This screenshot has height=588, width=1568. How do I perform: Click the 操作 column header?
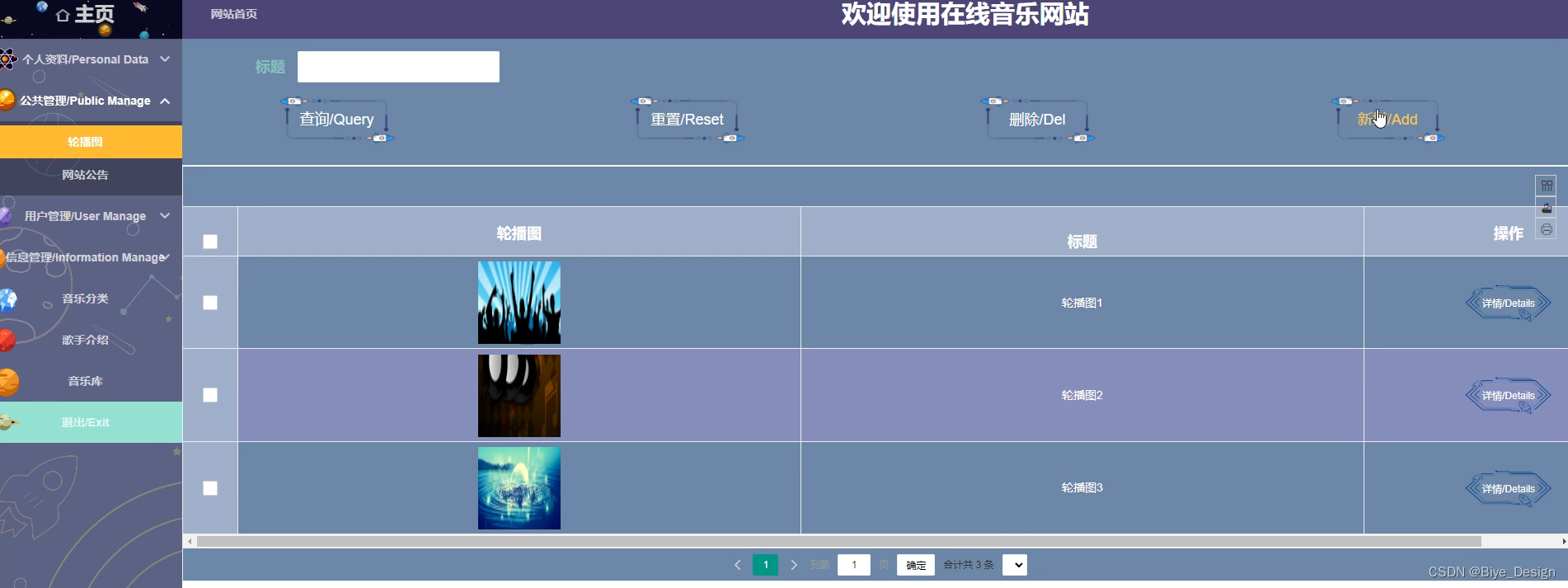coord(1508,233)
